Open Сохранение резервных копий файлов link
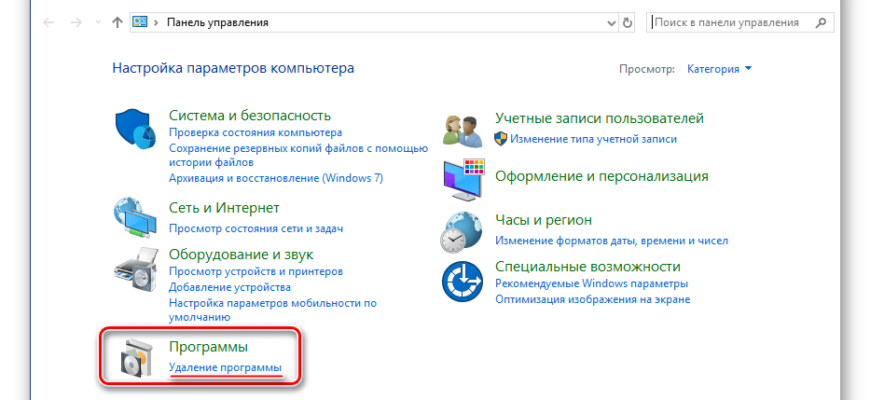Viewport: 870px width, 400px height. 299,155
